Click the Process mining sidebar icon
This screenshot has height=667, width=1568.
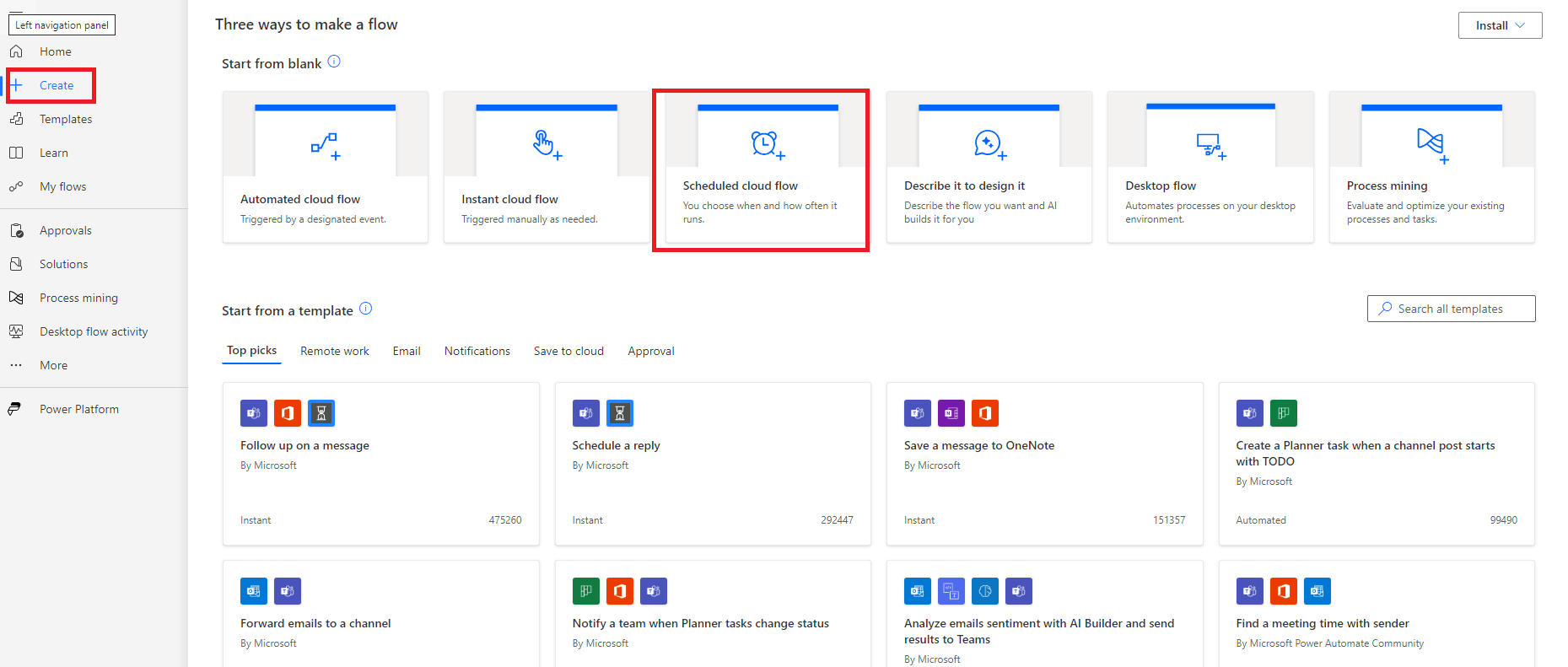(16, 298)
